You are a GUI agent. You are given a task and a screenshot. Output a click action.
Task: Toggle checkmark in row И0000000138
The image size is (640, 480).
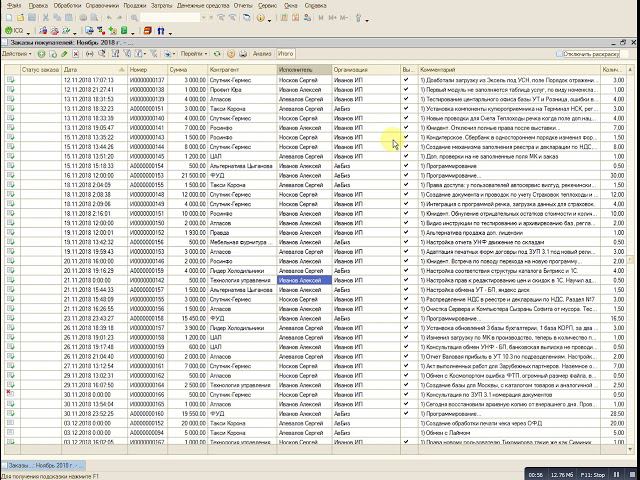pyautogui.click(x=406, y=89)
